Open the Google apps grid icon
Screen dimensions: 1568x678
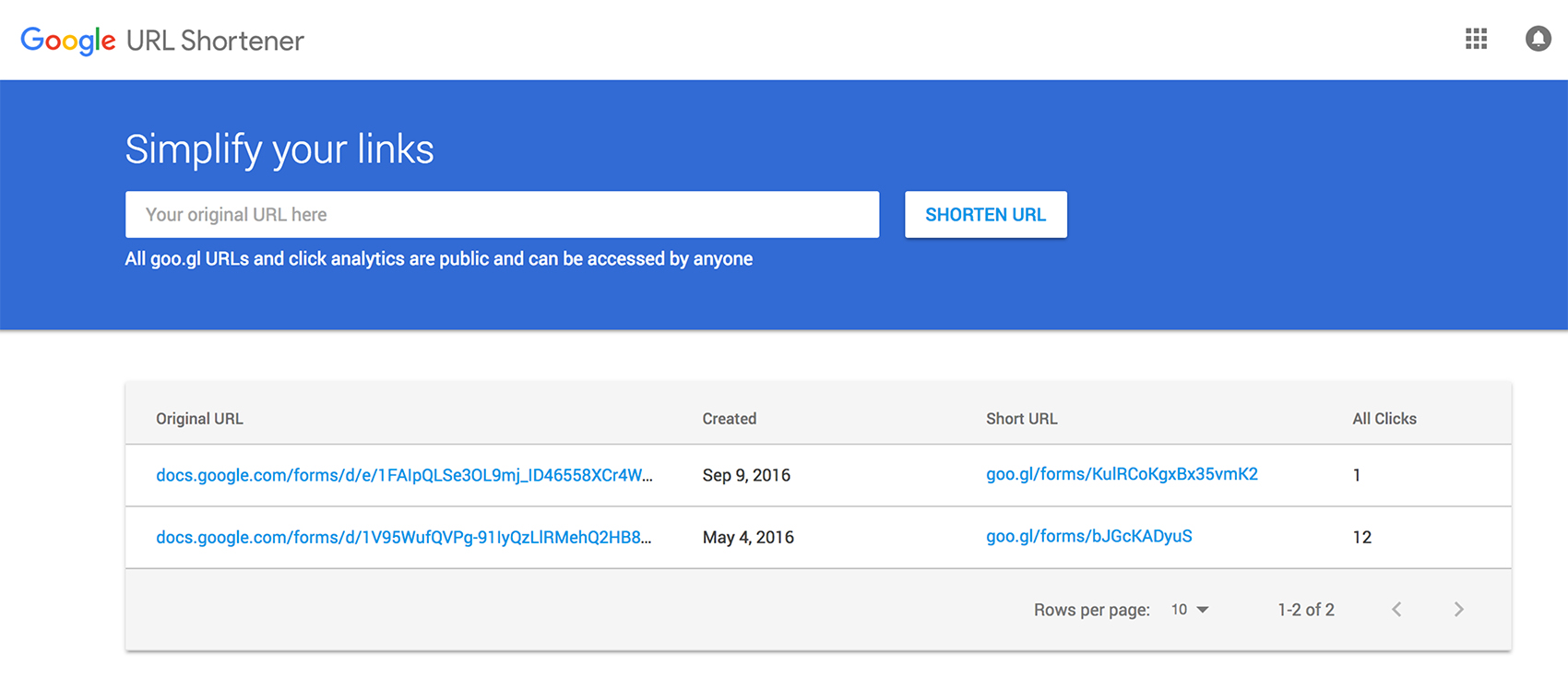1476,39
